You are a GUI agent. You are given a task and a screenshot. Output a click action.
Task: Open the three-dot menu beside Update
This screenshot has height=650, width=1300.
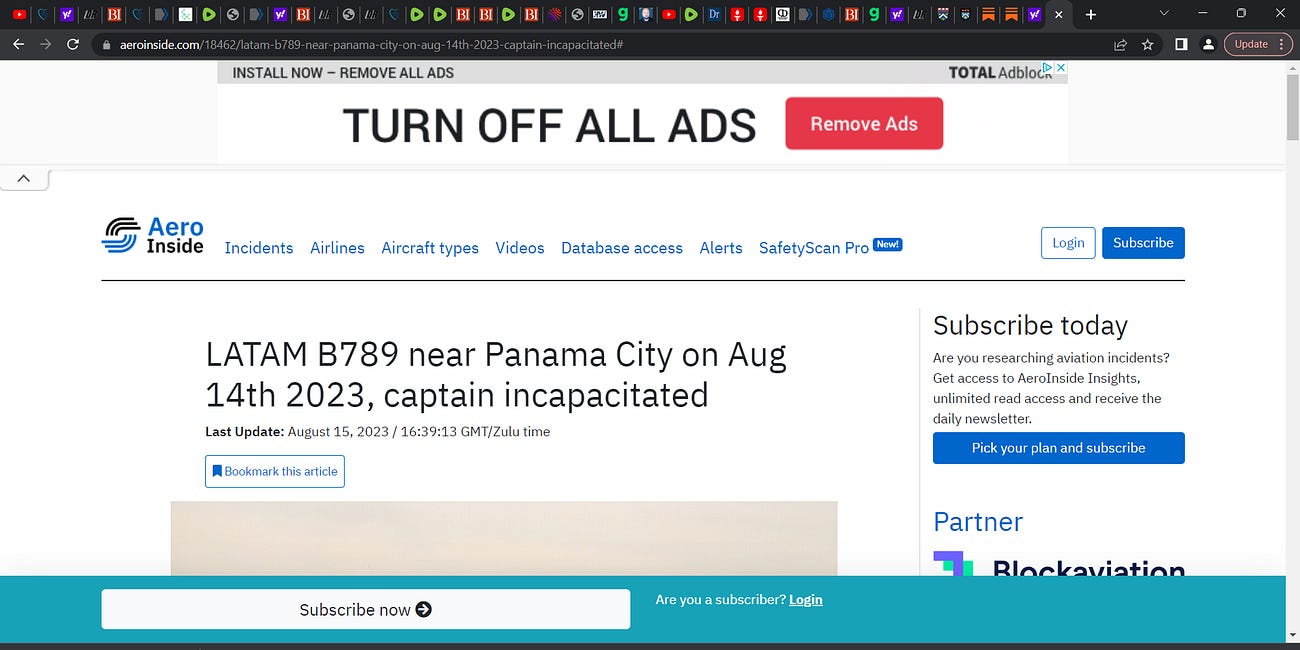1283,44
